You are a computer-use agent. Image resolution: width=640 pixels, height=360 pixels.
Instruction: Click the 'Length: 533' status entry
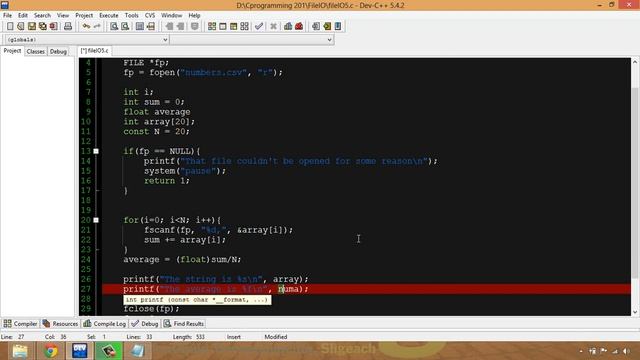(189, 337)
